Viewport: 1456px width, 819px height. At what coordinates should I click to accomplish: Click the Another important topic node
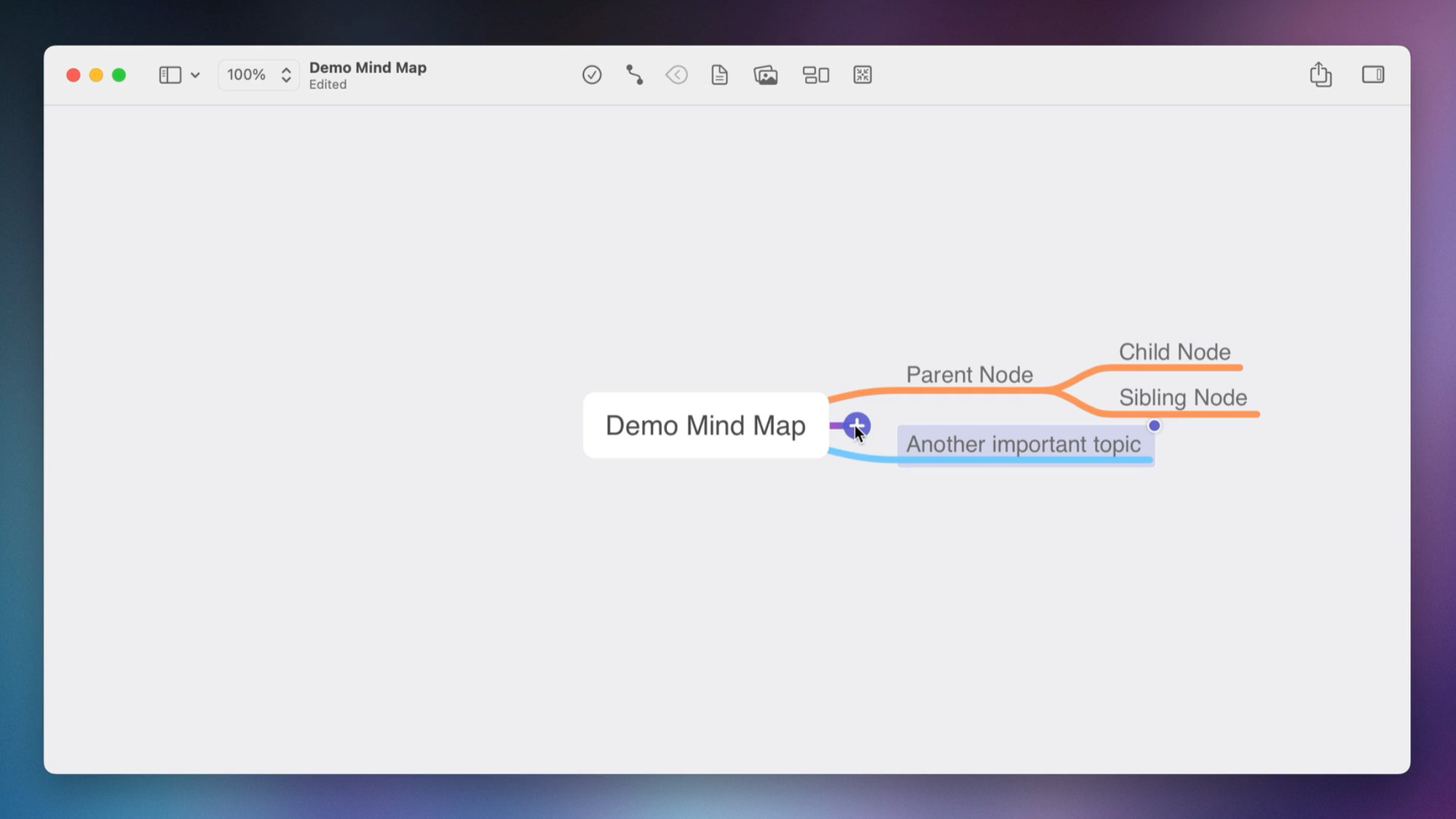(x=1023, y=445)
